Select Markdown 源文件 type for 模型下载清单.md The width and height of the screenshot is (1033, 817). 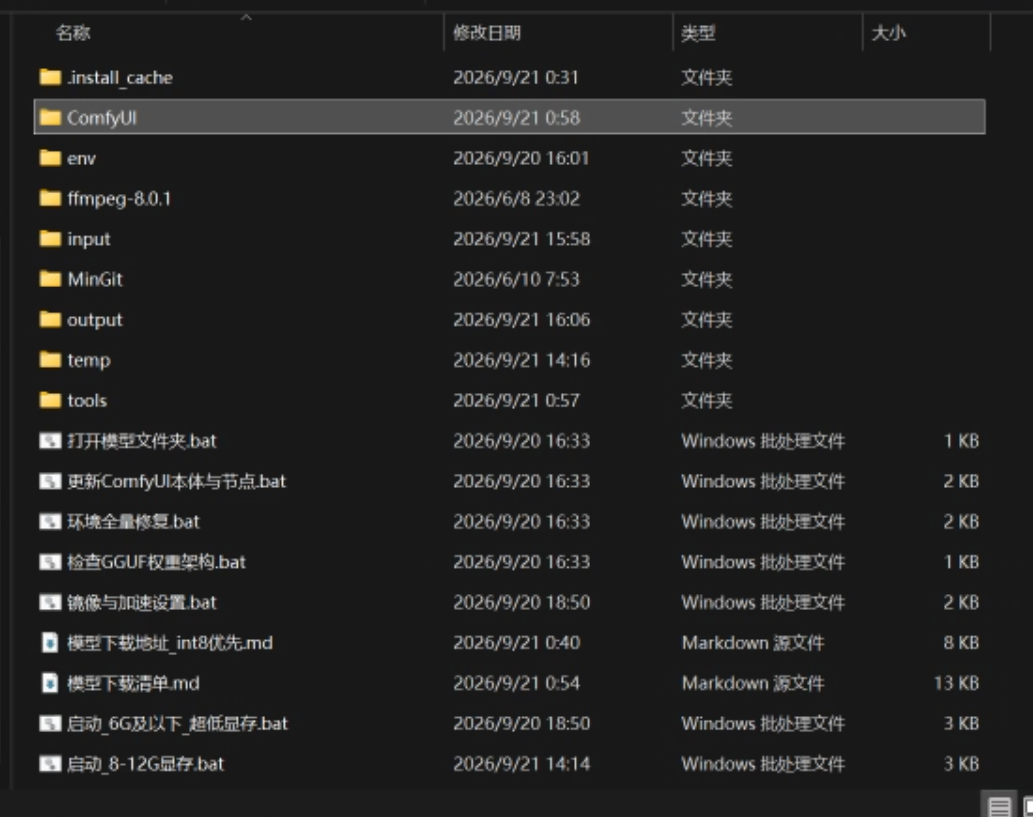[752, 683]
